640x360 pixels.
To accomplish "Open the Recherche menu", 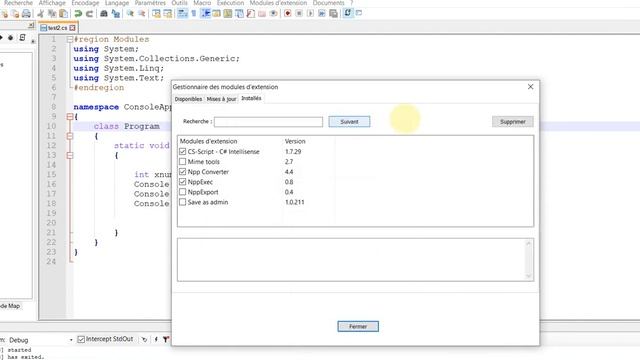I will (18, 3).
